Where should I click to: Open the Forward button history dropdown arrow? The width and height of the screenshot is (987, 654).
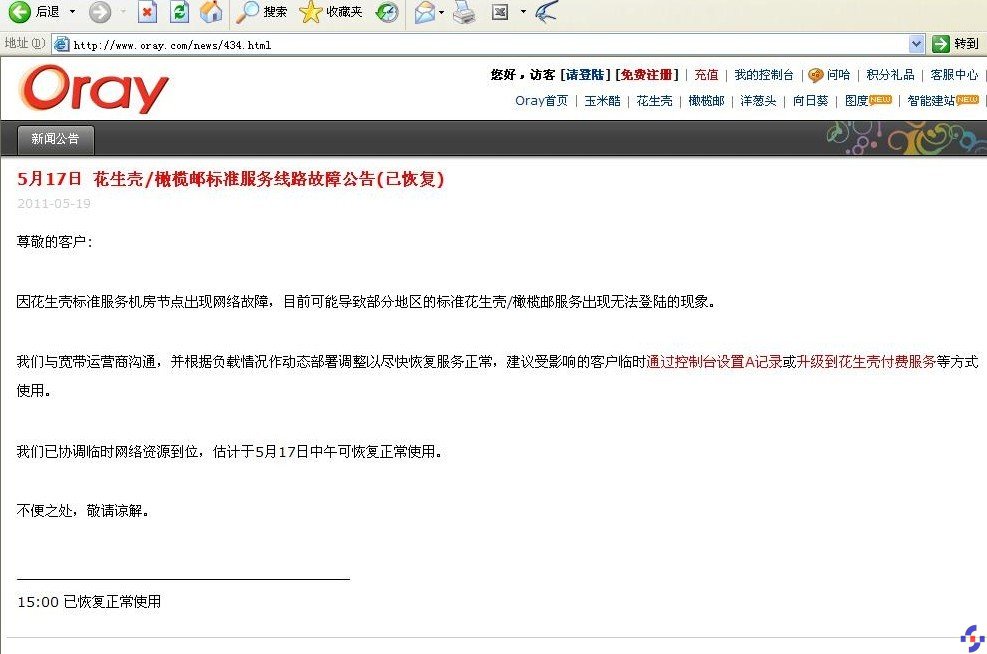[123, 11]
